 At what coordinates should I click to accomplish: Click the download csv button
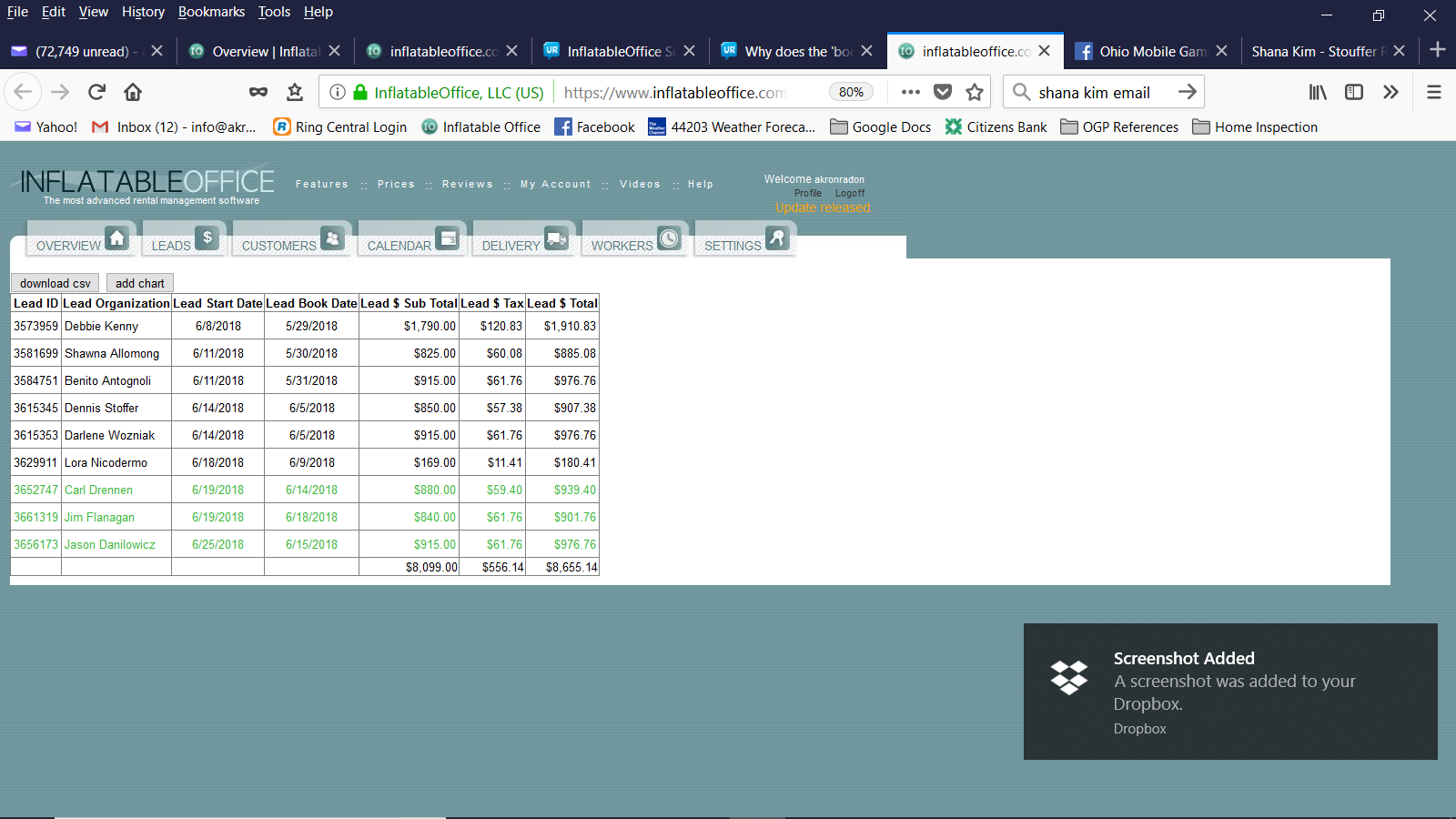pos(56,283)
